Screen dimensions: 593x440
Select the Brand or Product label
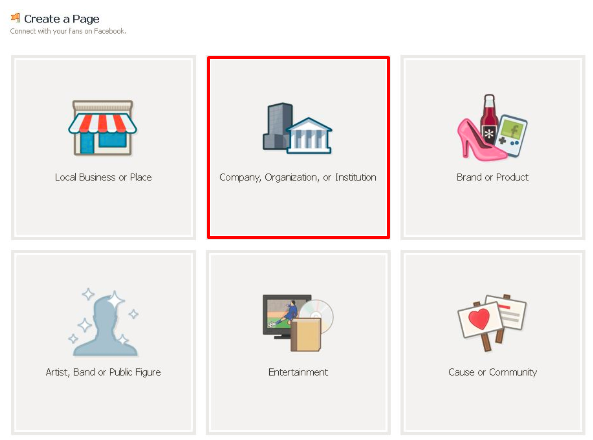(492, 177)
